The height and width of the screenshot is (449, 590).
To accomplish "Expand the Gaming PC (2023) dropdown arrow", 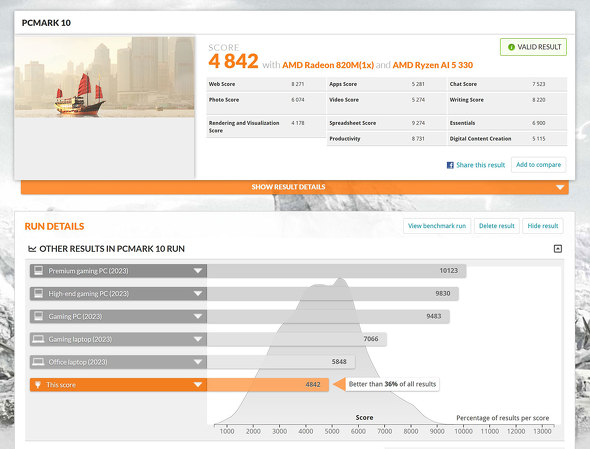I will pos(198,317).
